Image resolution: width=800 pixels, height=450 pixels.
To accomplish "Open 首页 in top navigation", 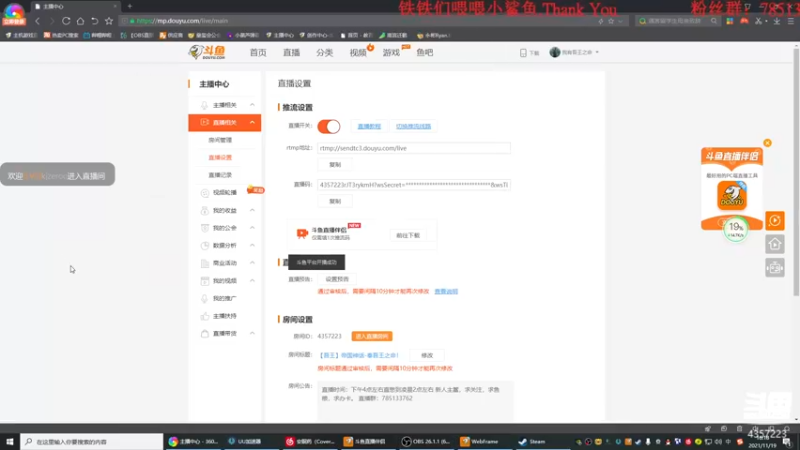I will [258, 53].
